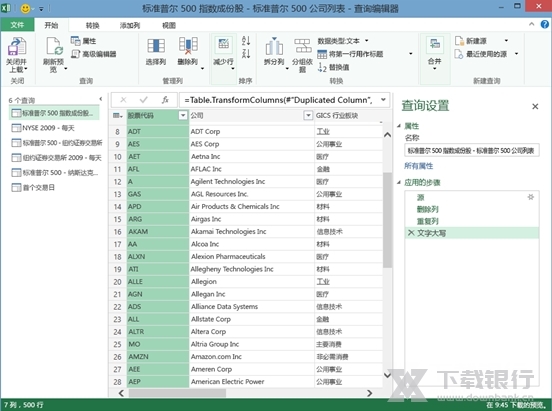This screenshot has width=552, height=411.
Task: Collapse the 属性 section triangle
Action: 399,126
